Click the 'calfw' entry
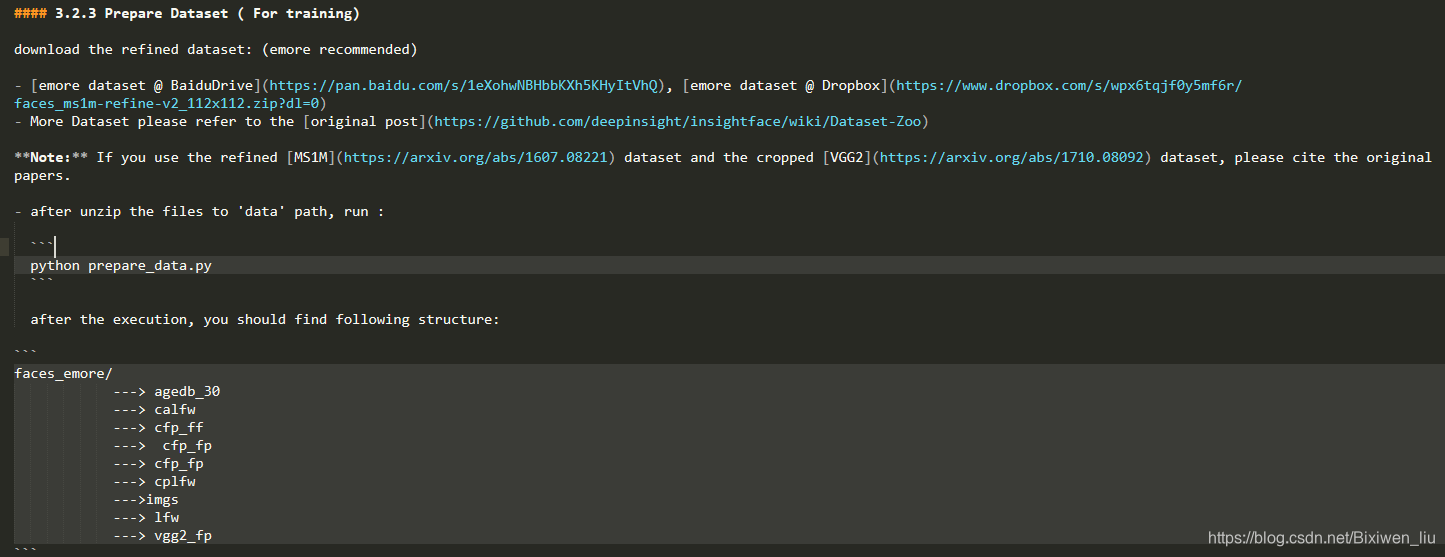This screenshot has height=557, width=1445. pos(175,409)
